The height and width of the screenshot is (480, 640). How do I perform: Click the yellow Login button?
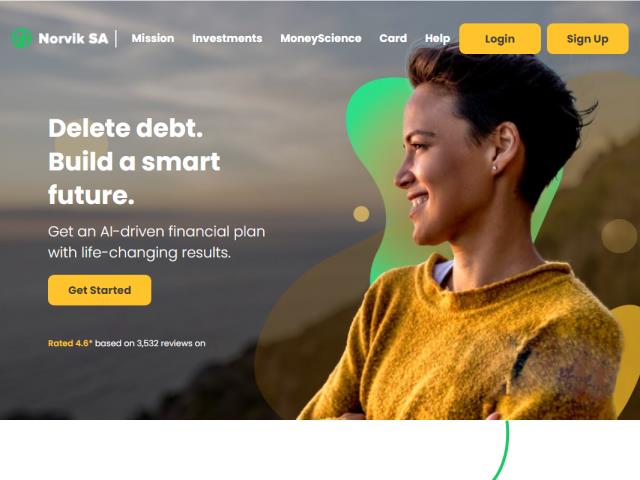tap(500, 39)
